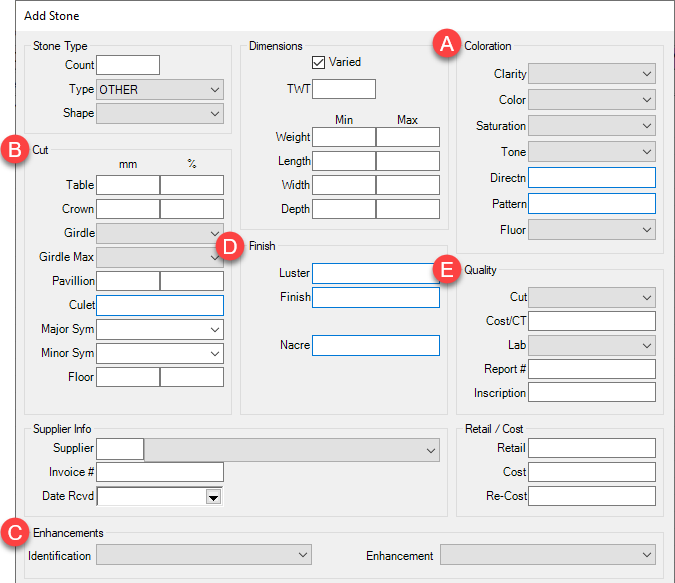The width and height of the screenshot is (675, 583).
Task: Uncheck the Varied checkbox
Action: pos(319,62)
